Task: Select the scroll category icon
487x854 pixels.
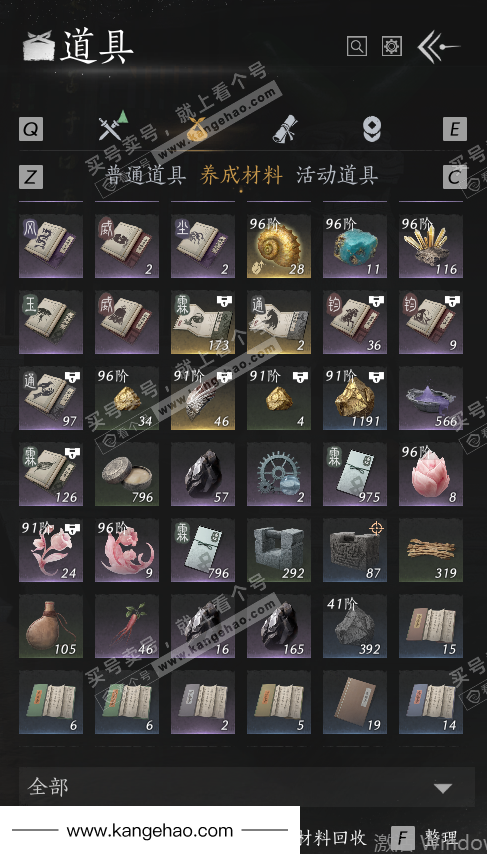Action: pos(285,129)
